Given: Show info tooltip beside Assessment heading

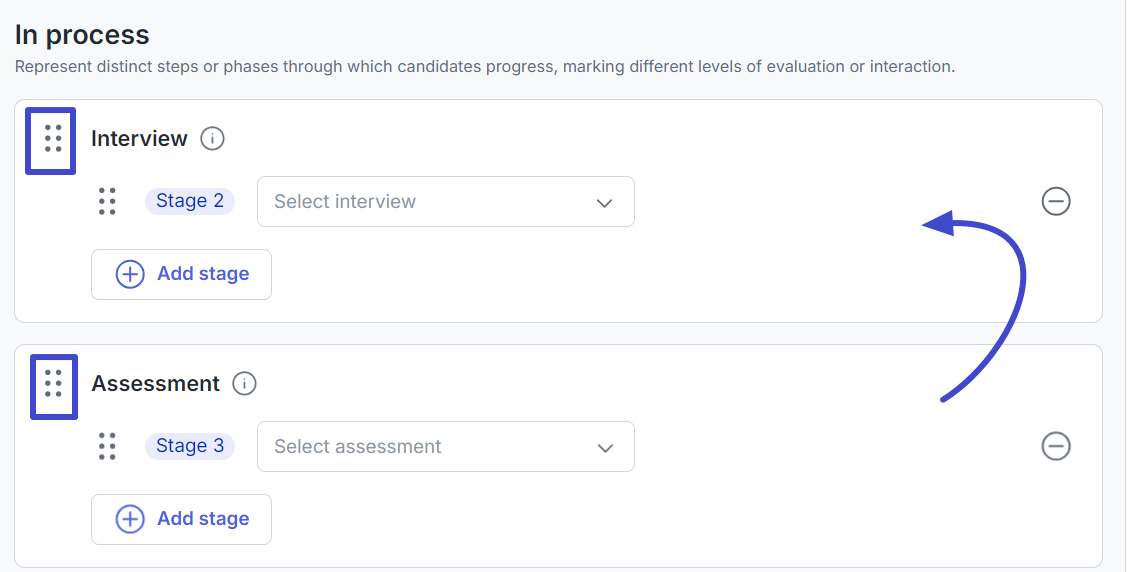Looking at the screenshot, I should (x=244, y=384).
